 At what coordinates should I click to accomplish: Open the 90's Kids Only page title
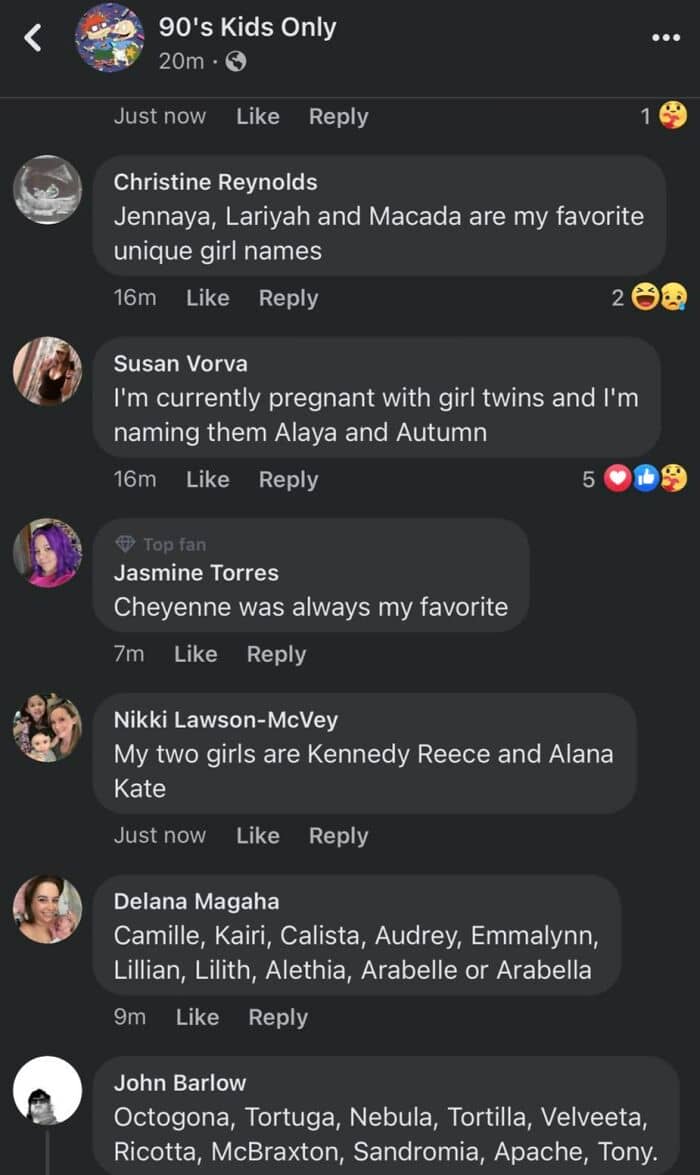(247, 27)
